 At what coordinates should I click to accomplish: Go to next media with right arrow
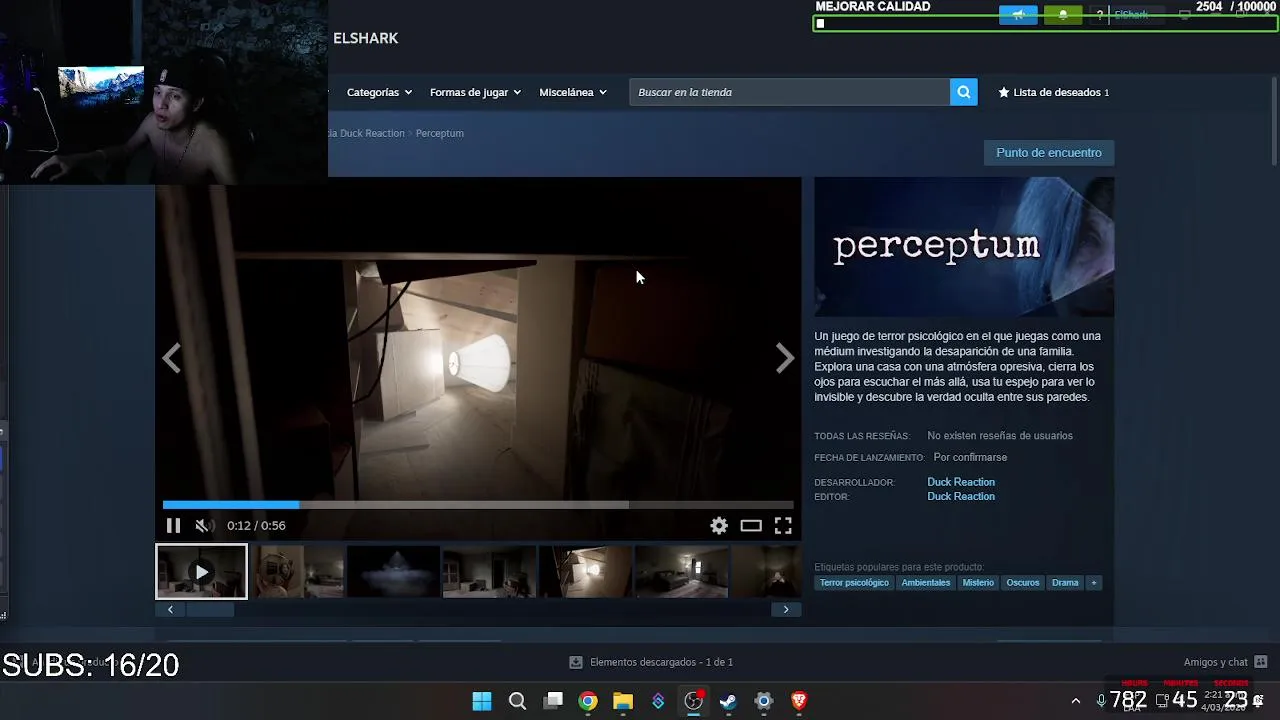785,358
